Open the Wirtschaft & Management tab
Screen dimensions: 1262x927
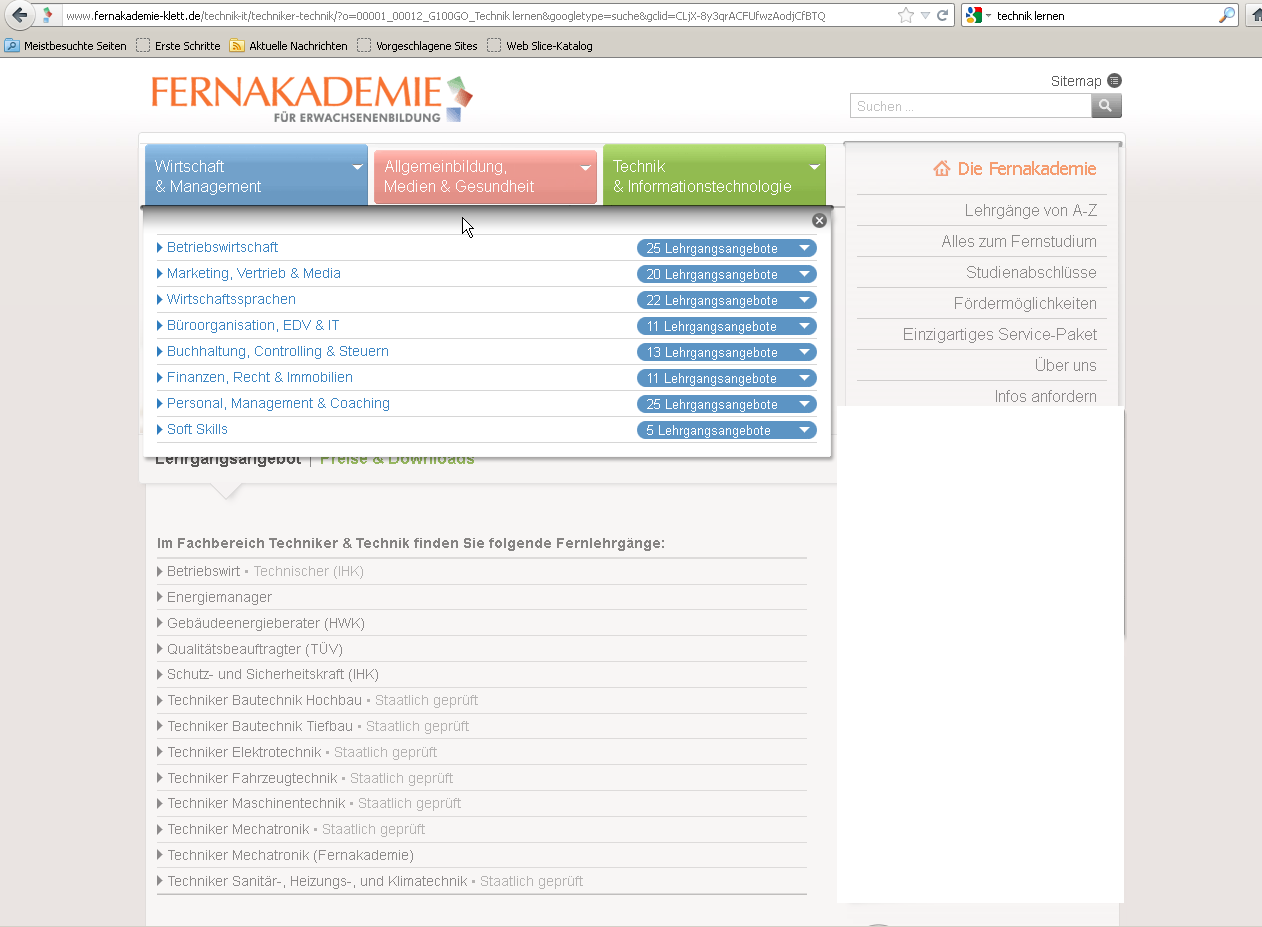click(x=256, y=176)
